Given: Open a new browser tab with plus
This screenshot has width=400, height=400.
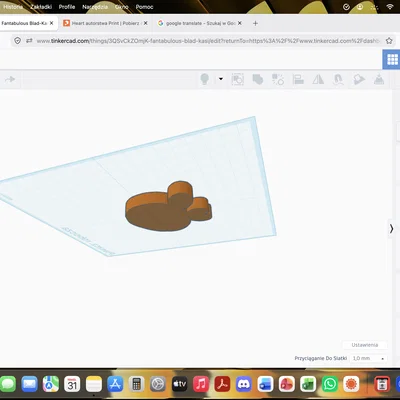Looking at the screenshot, I should click(x=255, y=23).
